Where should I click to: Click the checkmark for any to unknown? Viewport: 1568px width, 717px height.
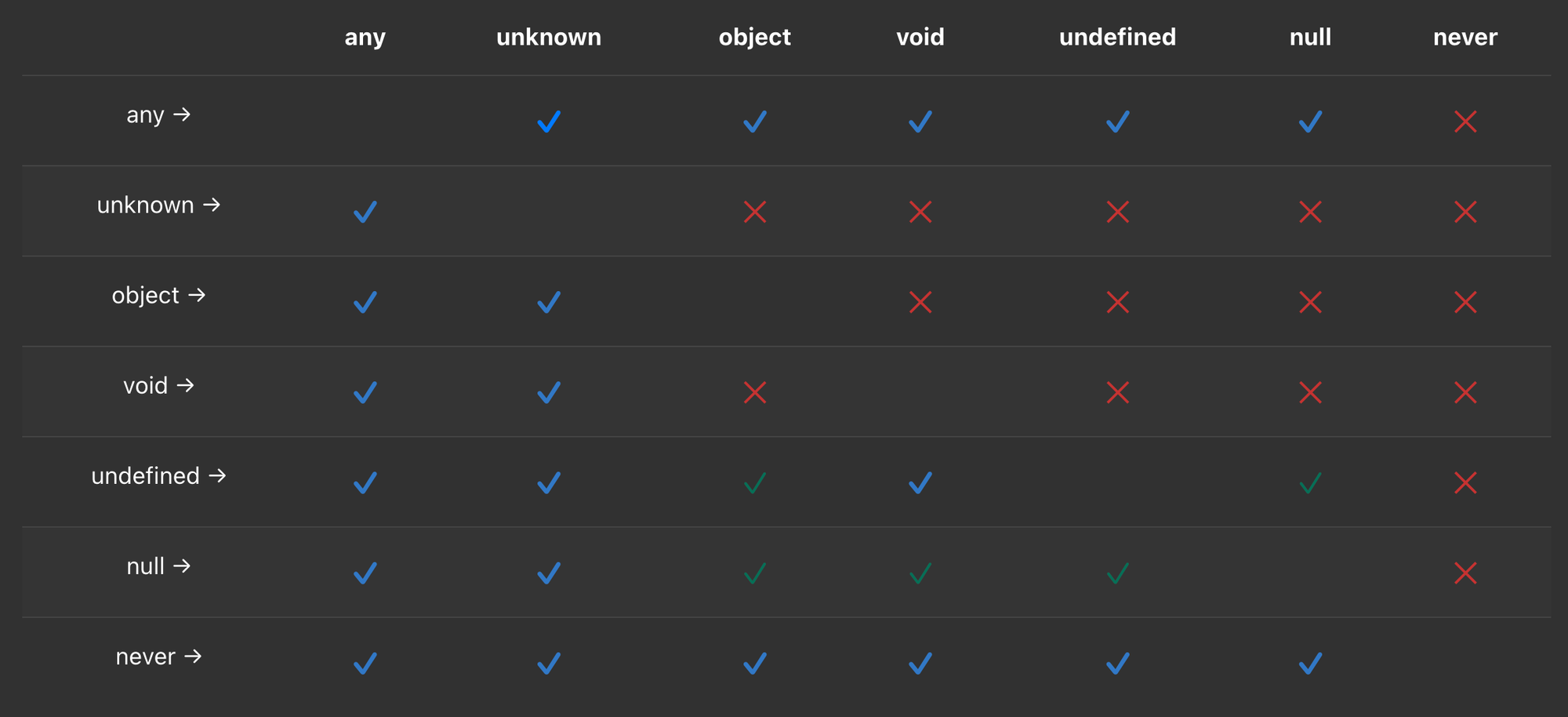point(549,122)
